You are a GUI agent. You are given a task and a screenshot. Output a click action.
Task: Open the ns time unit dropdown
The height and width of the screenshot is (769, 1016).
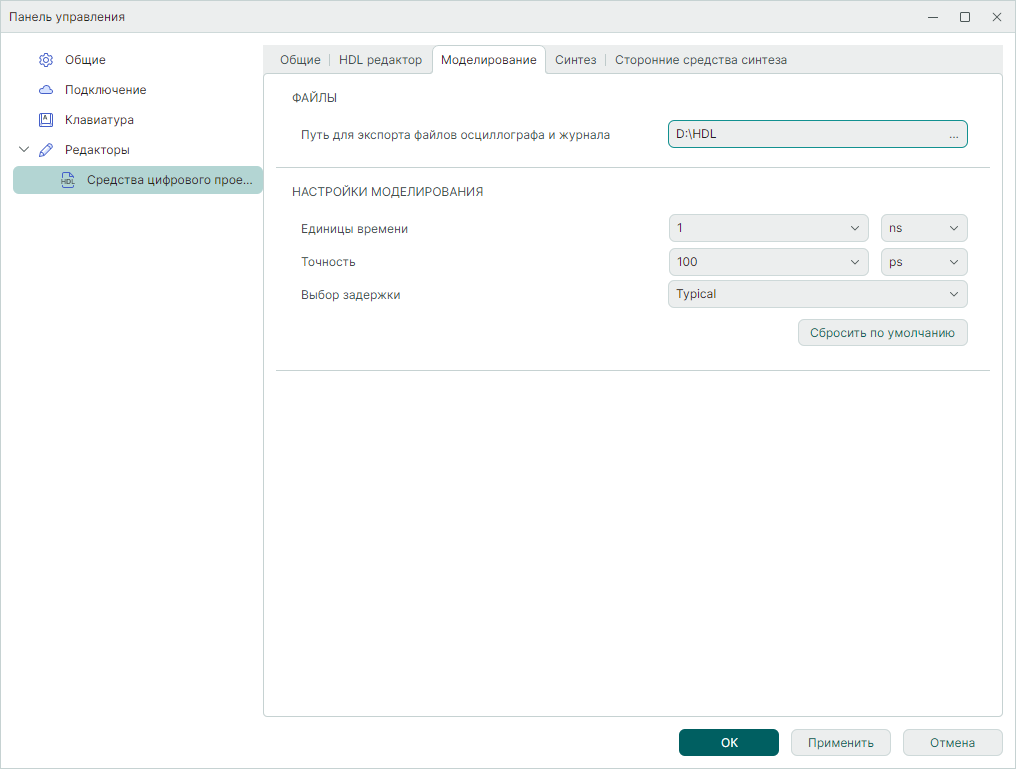(x=923, y=228)
